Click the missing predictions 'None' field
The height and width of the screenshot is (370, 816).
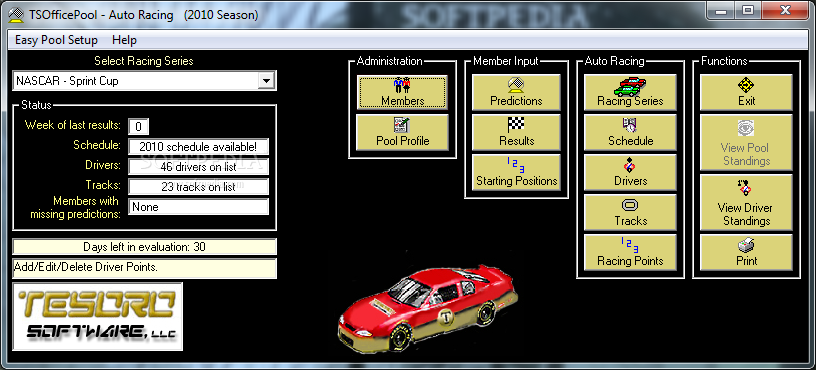click(x=198, y=207)
